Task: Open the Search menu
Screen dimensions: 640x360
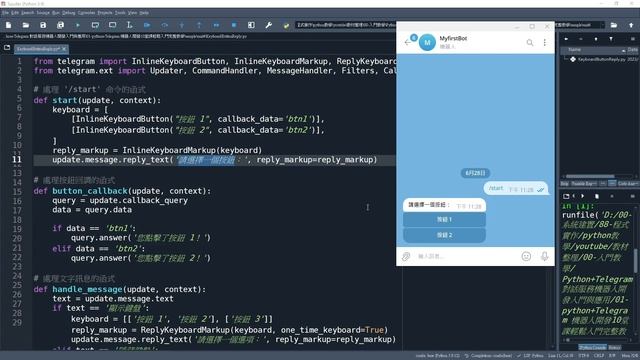Action: coord(28,13)
